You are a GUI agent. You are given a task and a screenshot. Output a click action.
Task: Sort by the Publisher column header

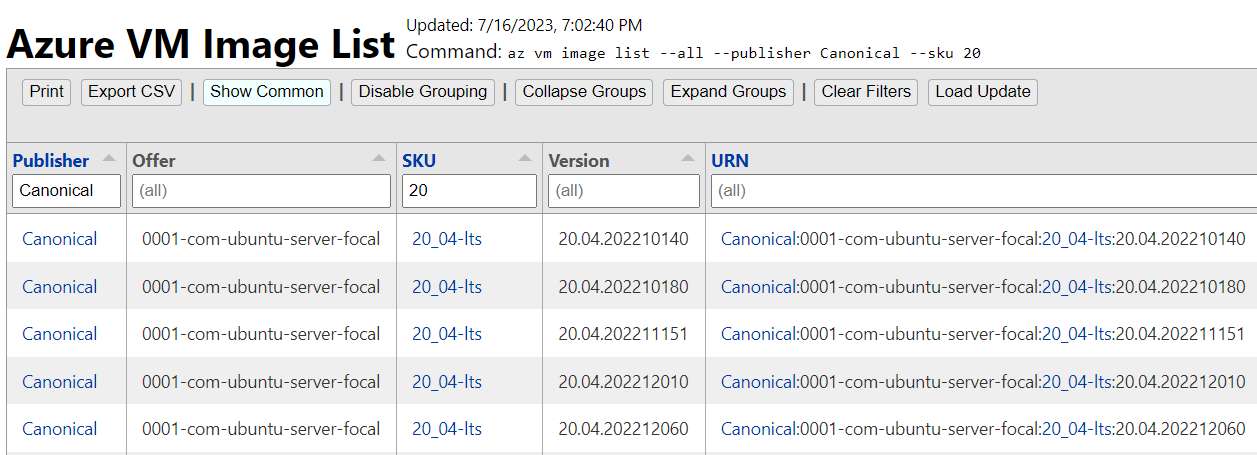point(51,160)
